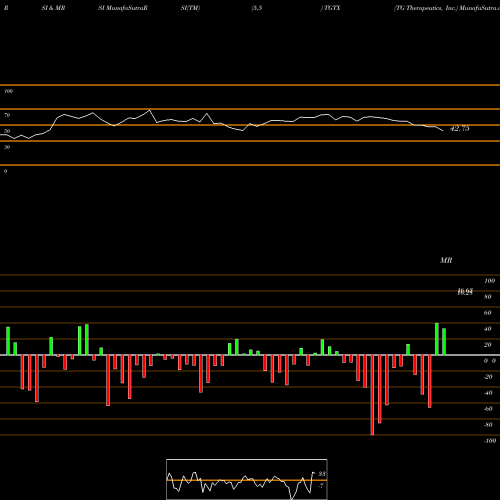Click the 'SI & MR' header text

point(53,8)
